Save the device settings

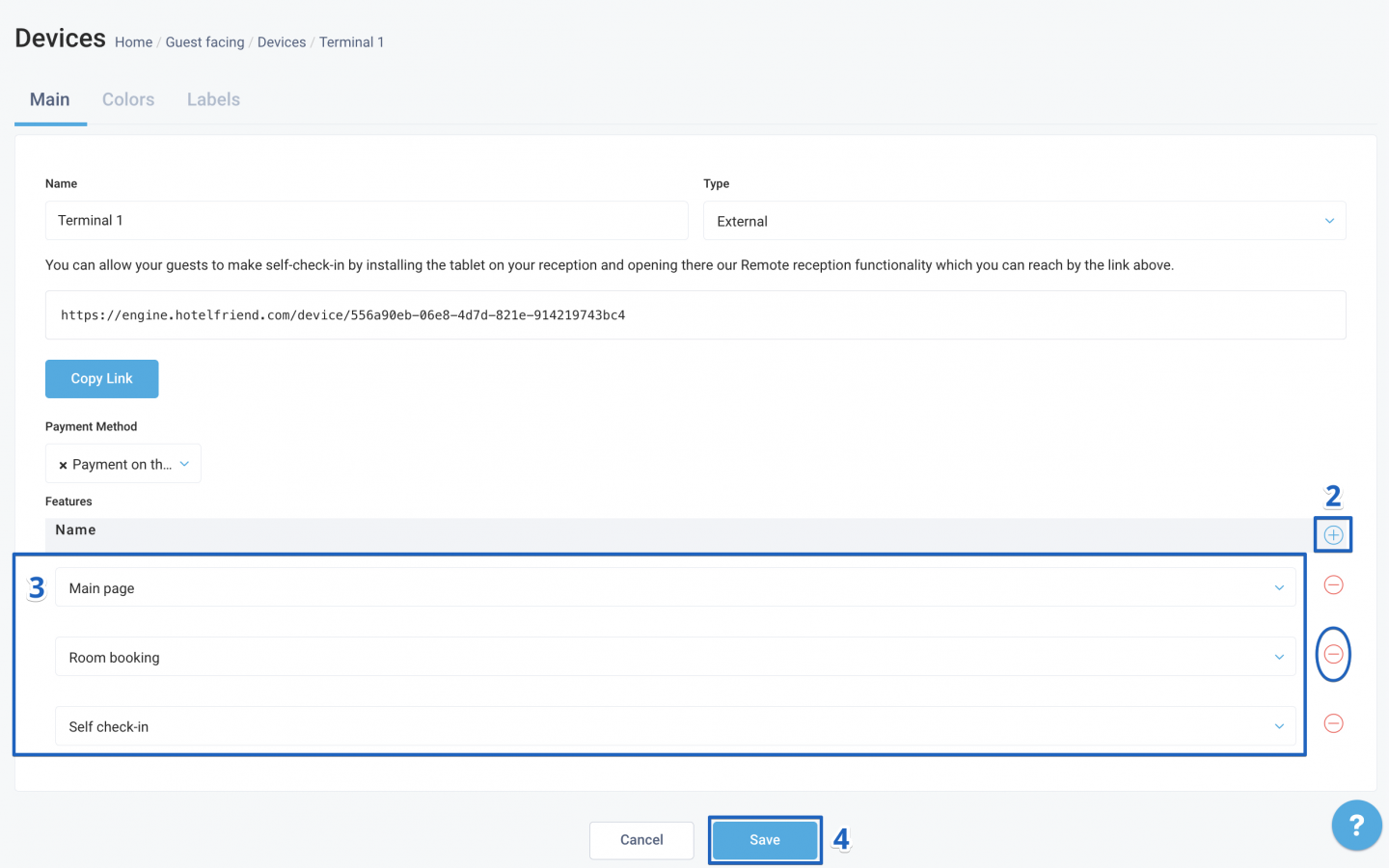tap(765, 840)
